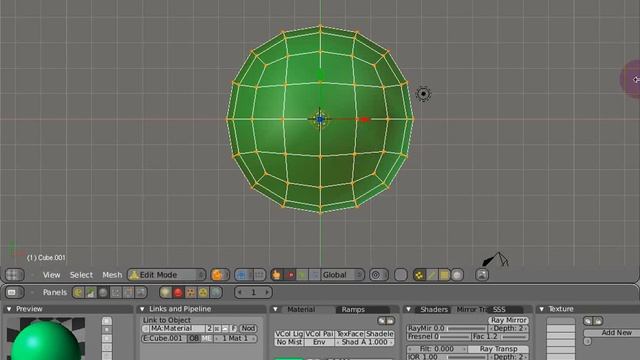Image resolution: width=640 pixels, height=360 pixels.
Task: Toggle TexFace option
Action: [x=350, y=334]
